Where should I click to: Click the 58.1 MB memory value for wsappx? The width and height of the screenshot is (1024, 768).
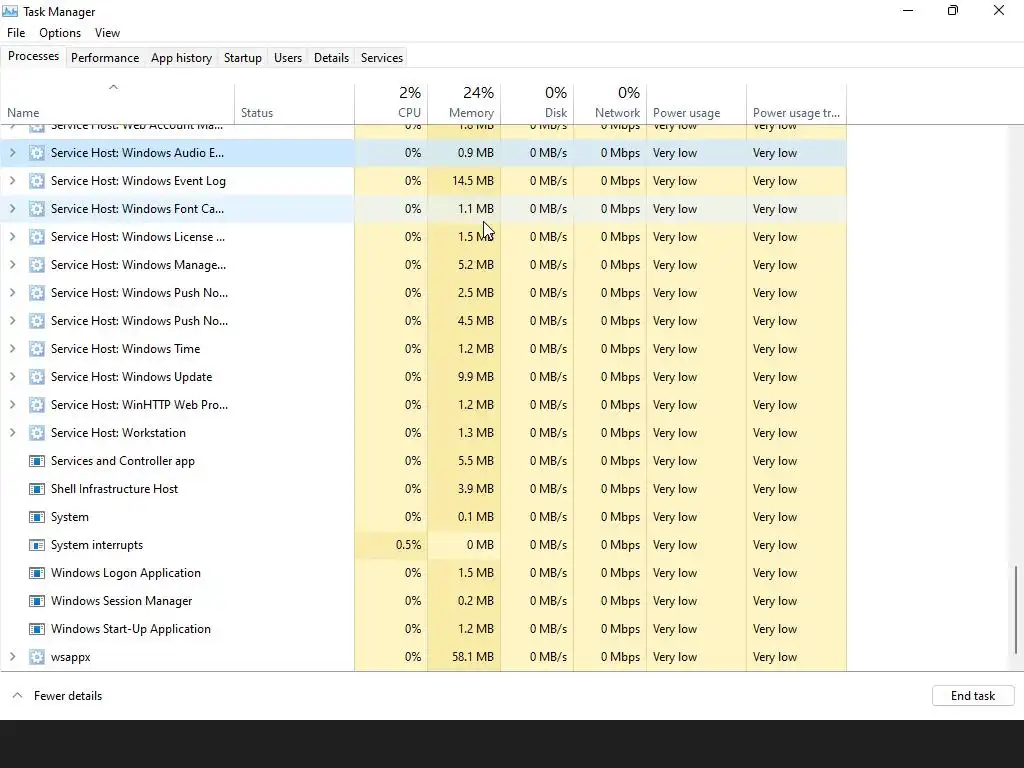(x=473, y=657)
